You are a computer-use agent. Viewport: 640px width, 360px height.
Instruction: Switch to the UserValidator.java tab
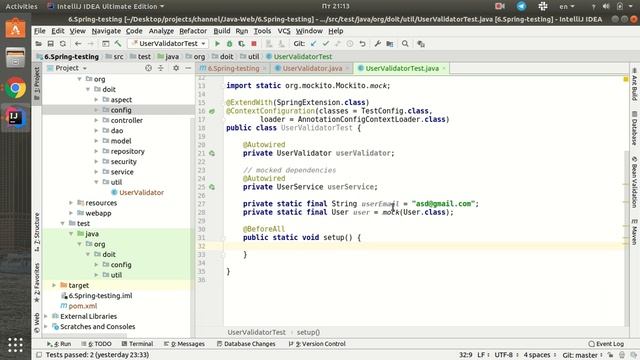(x=312, y=68)
